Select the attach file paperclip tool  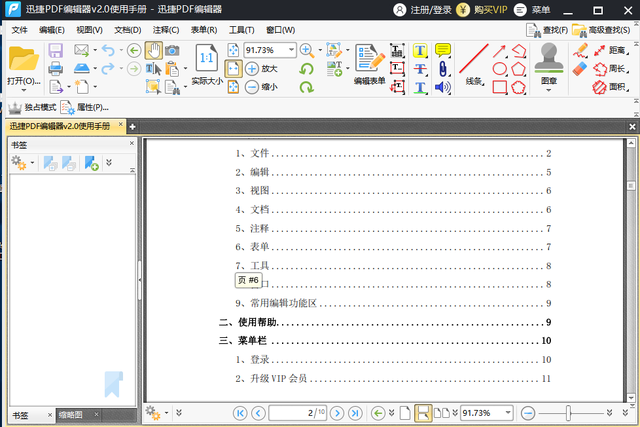(x=443, y=69)
